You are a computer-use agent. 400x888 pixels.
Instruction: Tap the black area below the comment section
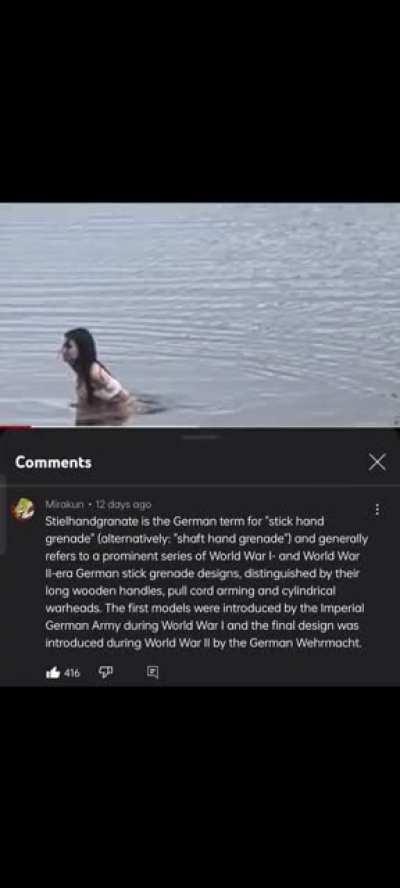pos(200,787)
